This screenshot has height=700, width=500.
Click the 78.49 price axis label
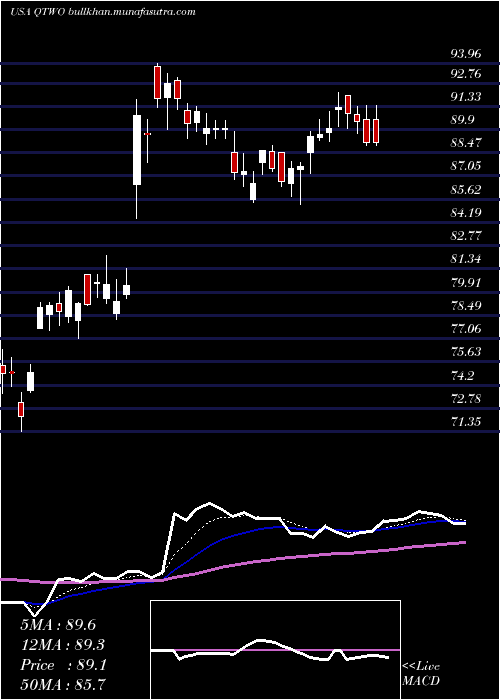(466, 306)
